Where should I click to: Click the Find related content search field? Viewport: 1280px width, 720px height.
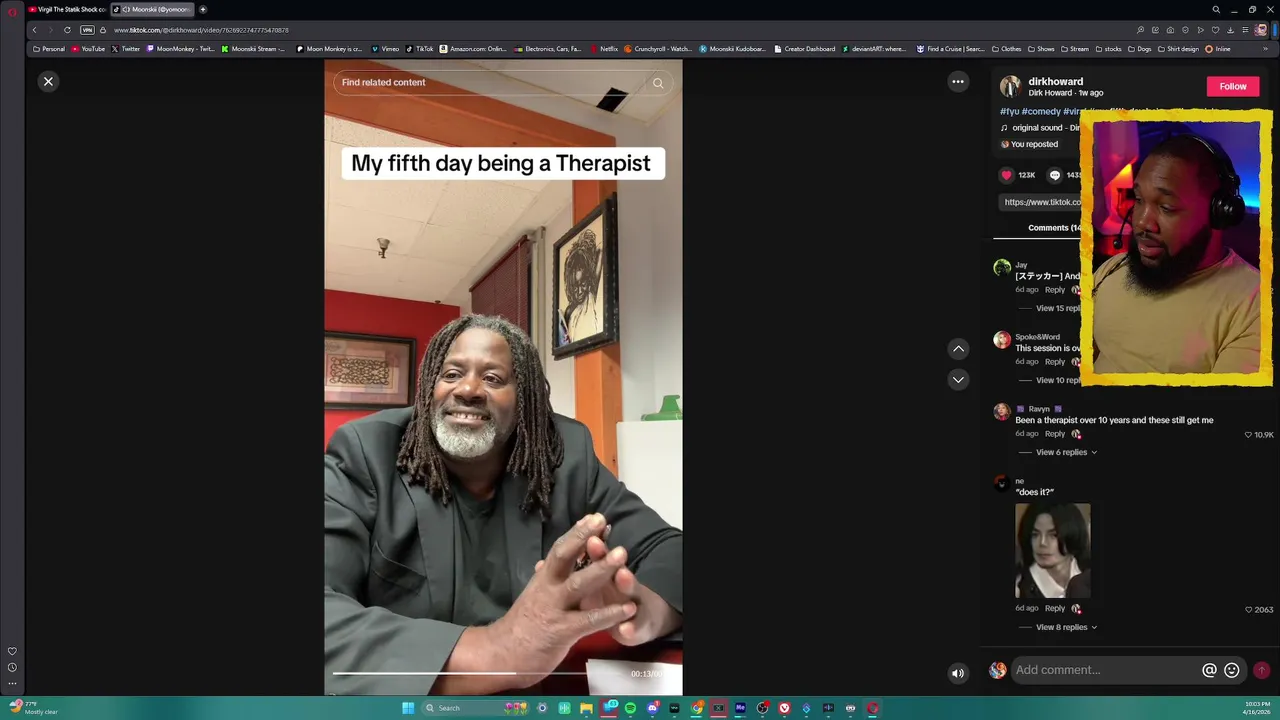click(x=490, y=83)
